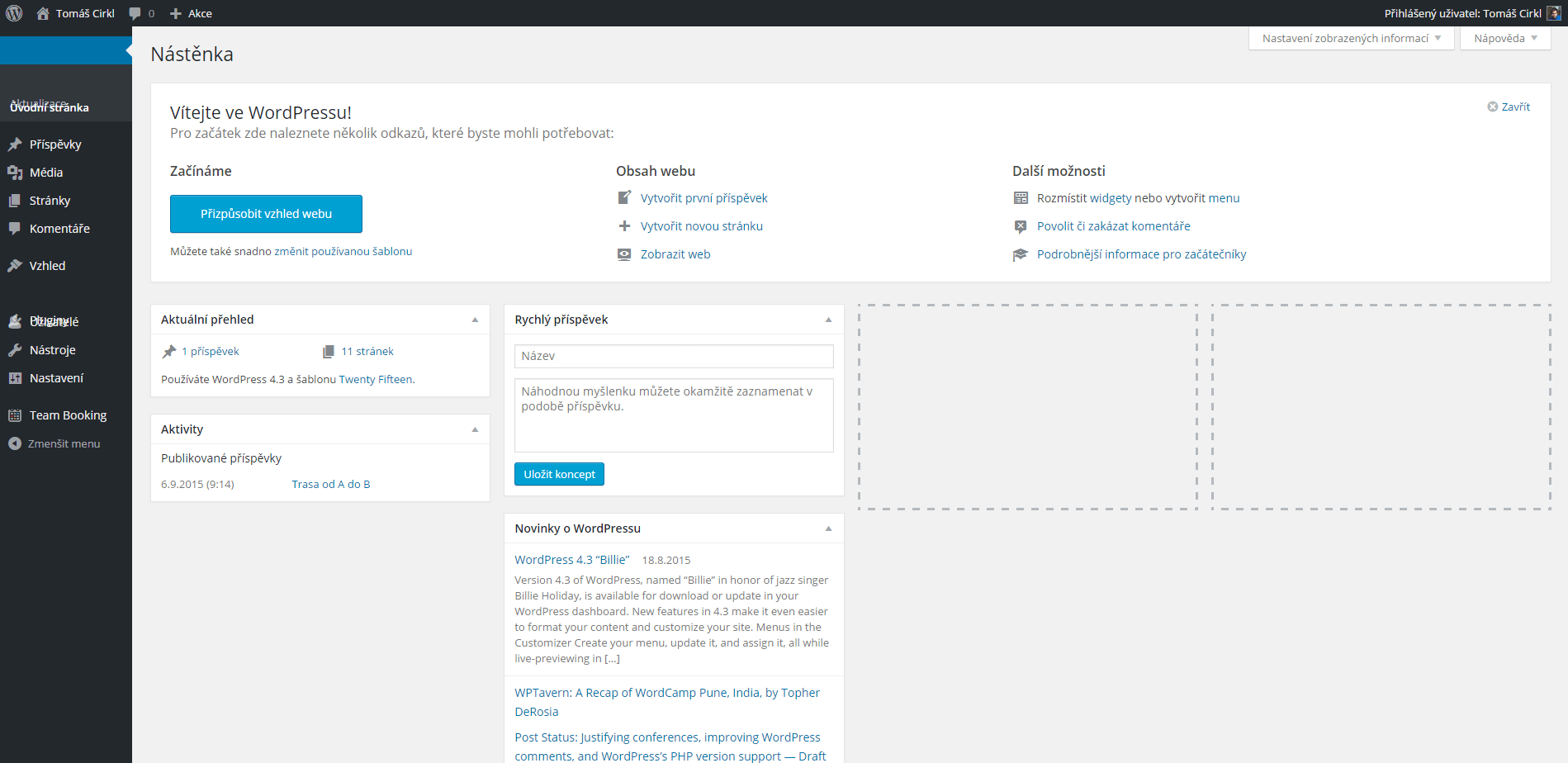Click the pushpin icon next to 1 příspěvek
This screenshot has height=763, width=1568.
pos(169,352)
